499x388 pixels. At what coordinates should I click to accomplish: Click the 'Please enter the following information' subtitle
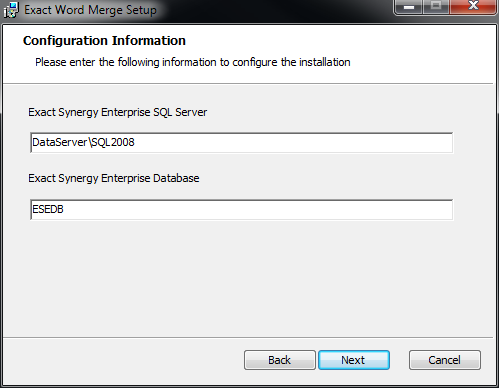(193, 62)
